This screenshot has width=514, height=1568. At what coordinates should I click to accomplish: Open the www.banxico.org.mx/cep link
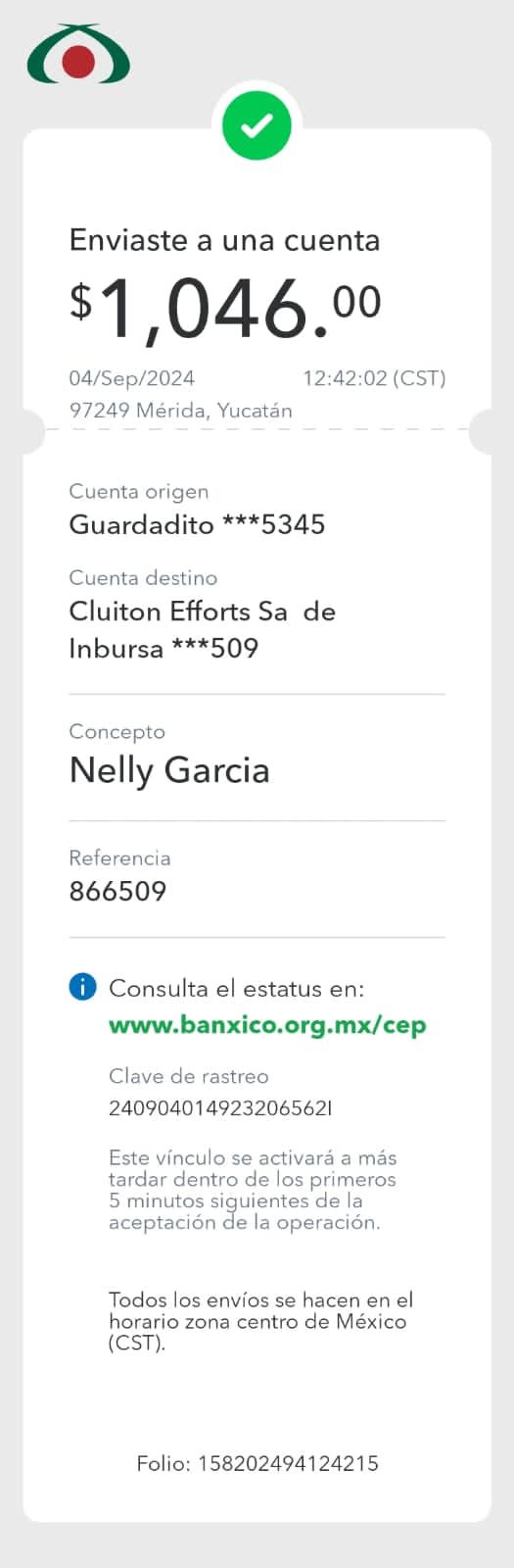[x=267, y=1025]
